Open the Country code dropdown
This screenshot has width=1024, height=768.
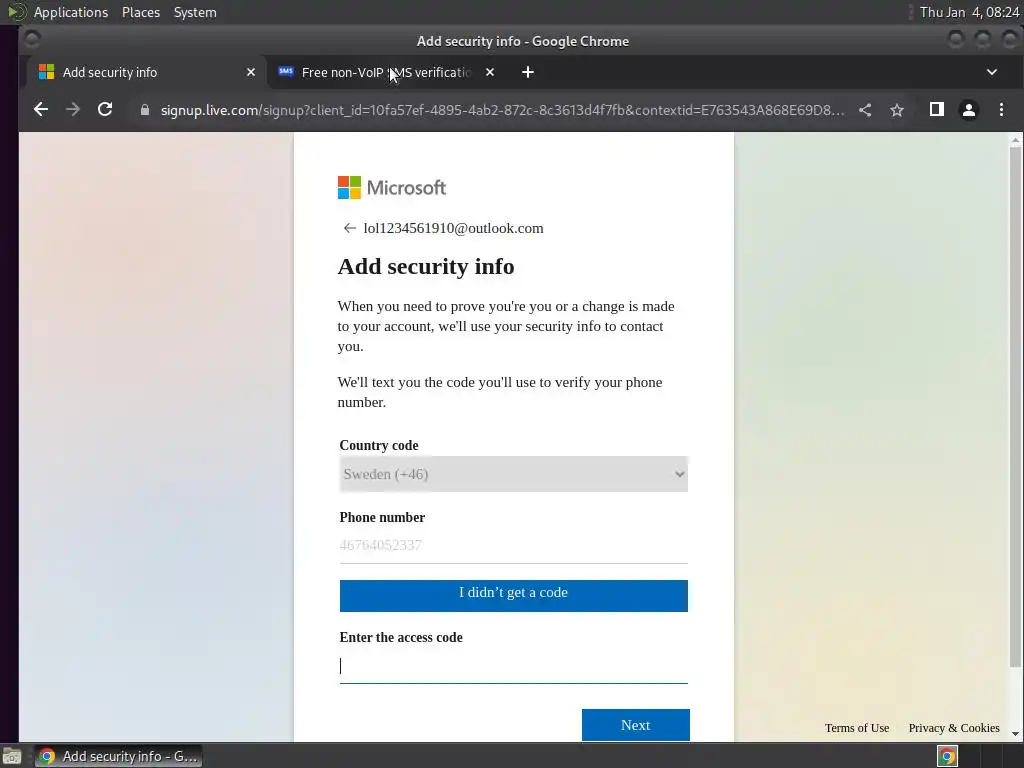pos(513,474)
